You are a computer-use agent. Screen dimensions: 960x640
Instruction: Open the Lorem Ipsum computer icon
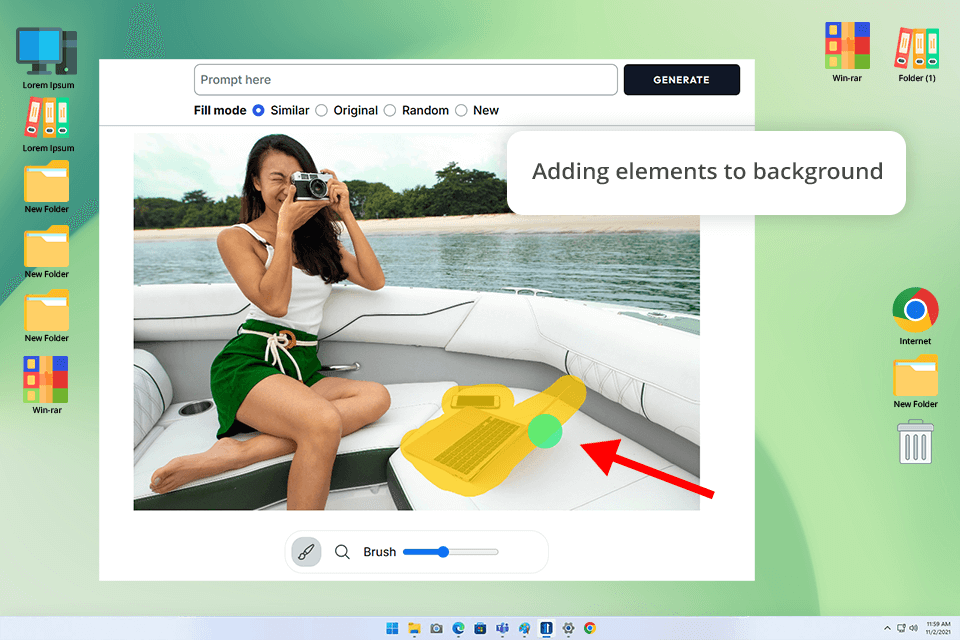click(x=47, y=53)
